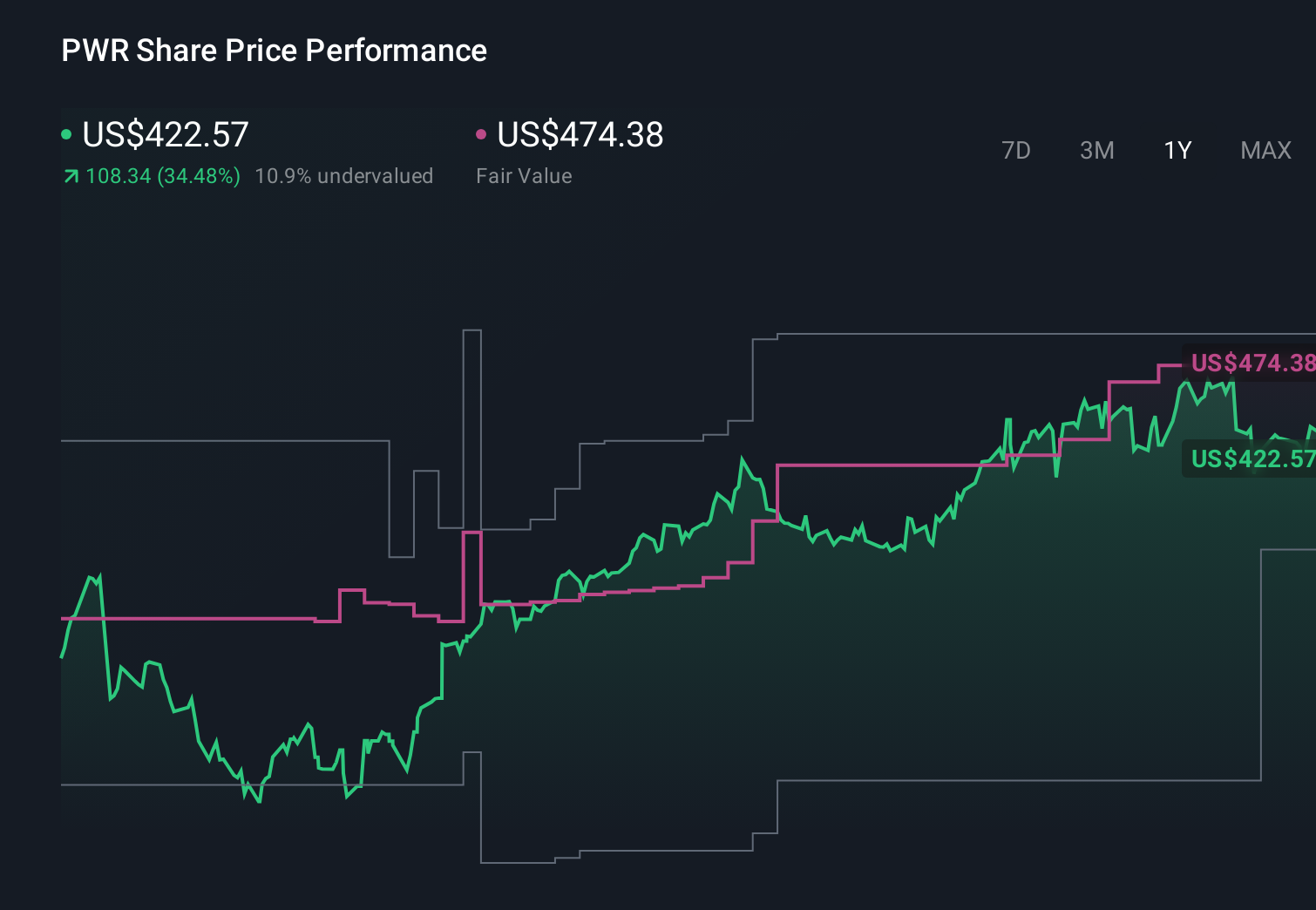This screenshot has width=1316, height=910.
Task: Switch to the 7D time range
Action: click(1016, 150)
